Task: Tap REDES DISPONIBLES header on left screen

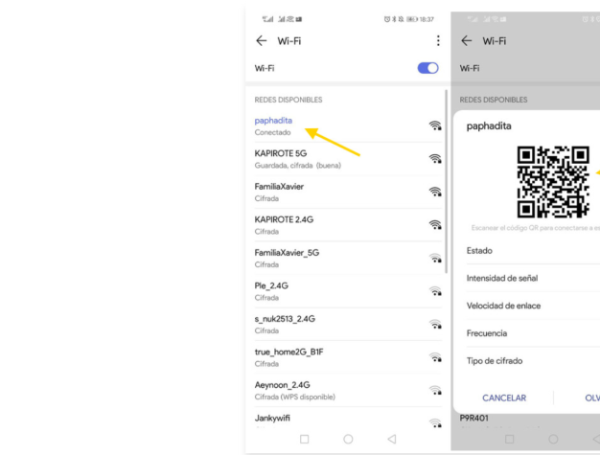Action: [289, 100]
